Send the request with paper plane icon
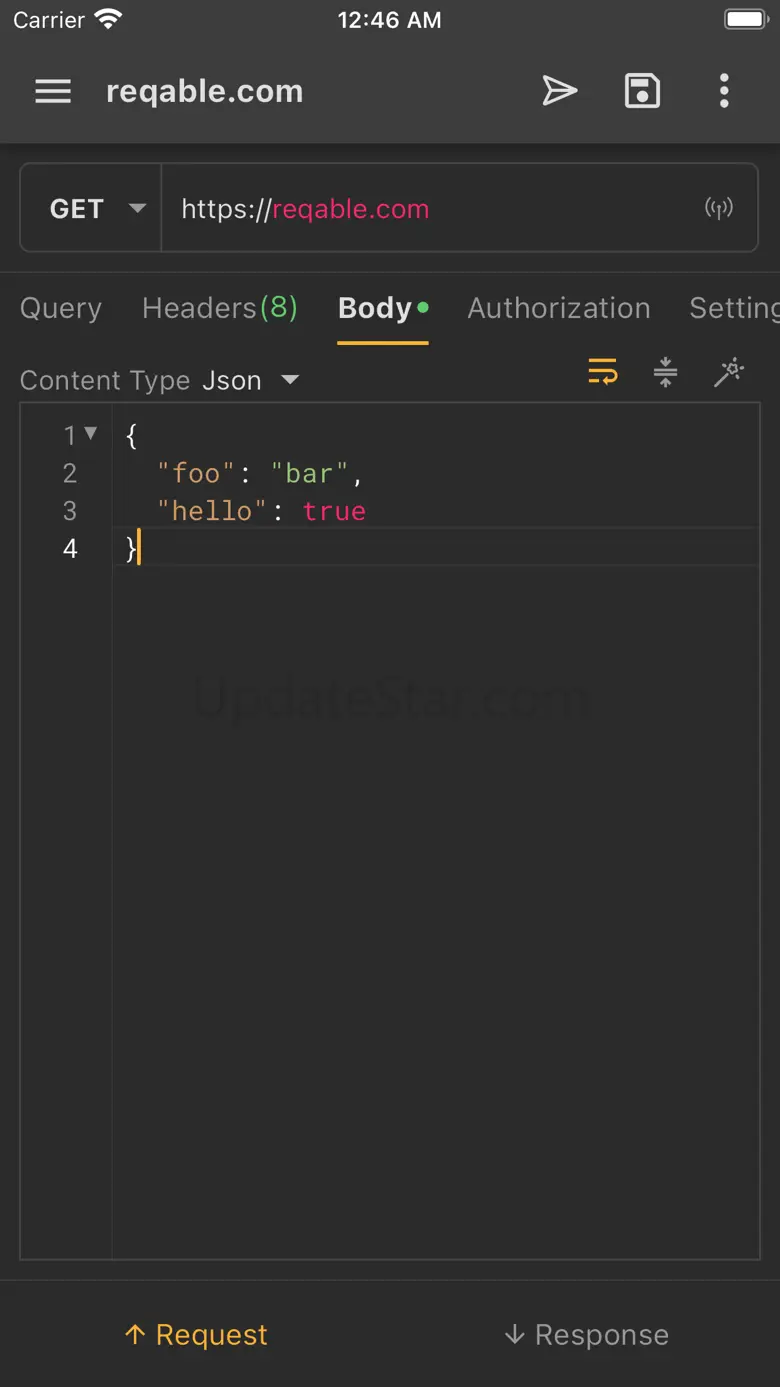The height and width of the screenshot is (1387, 780). pyautogui.click(x=560, y=91)
